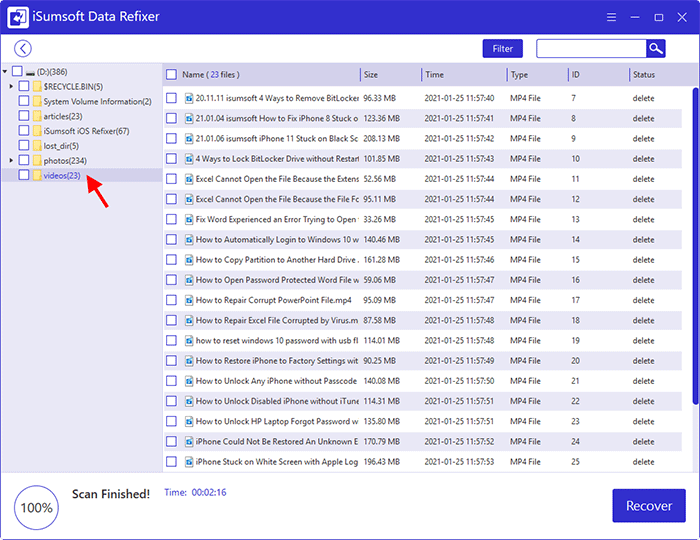
Task: Click the photos folder icon
Action: [37, 160]
